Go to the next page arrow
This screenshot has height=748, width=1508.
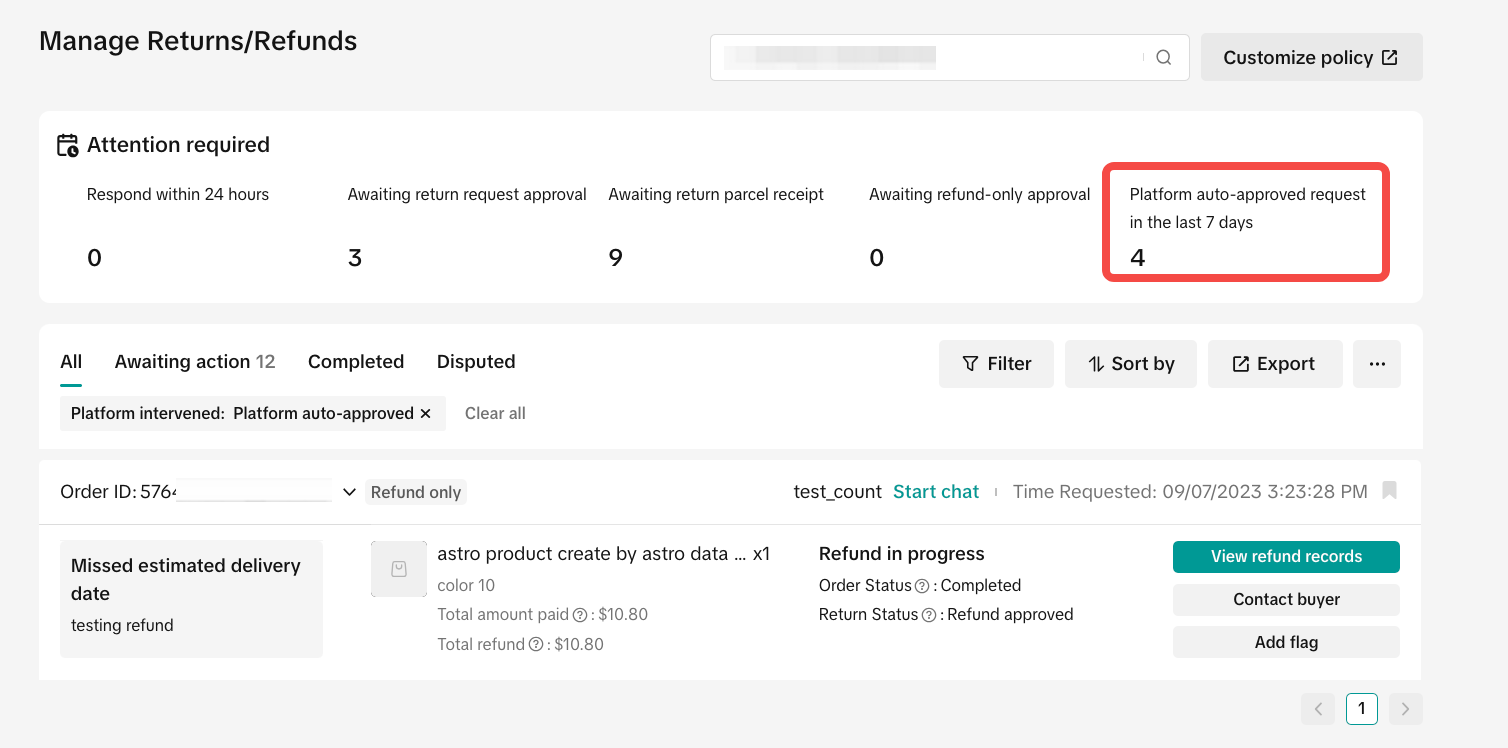tap(1405, 709)
